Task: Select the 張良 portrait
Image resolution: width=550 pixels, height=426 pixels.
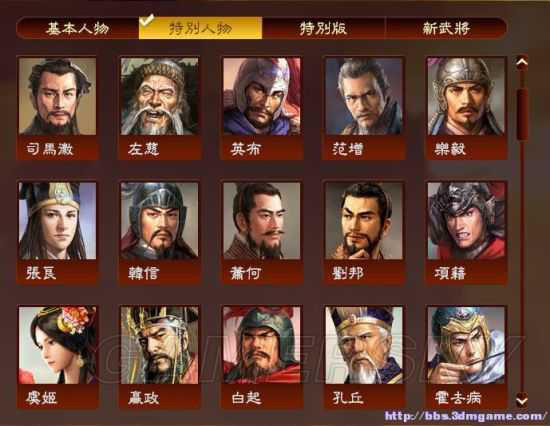Action: coord(58,221)
